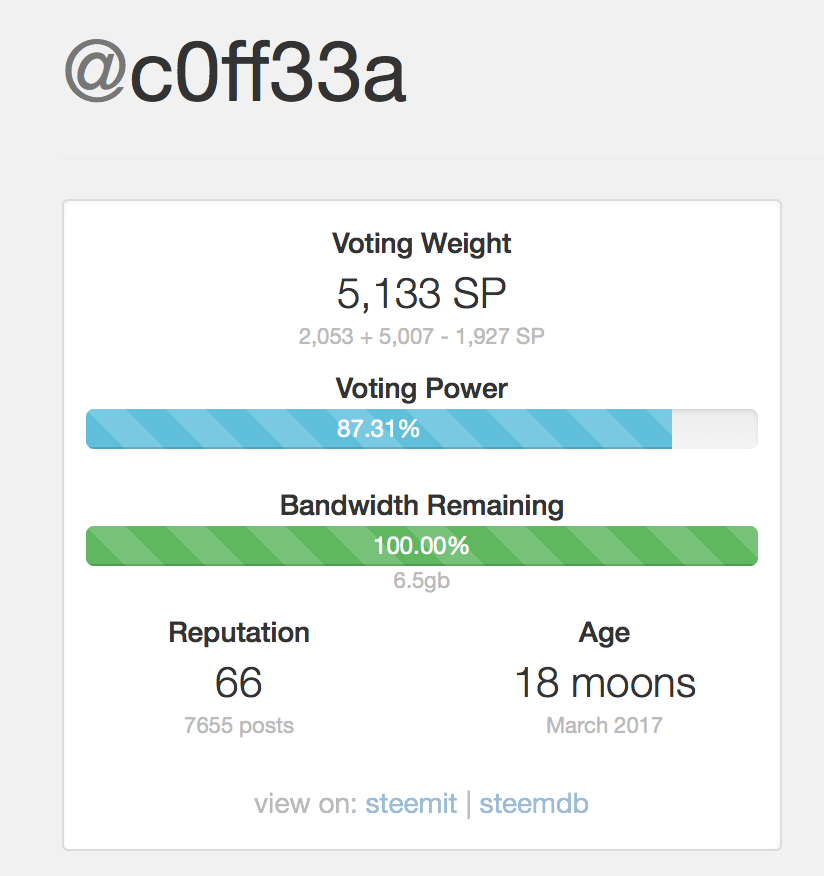Open the steemdb profile link
This screenshot has width=824, height=876.
click(533, 803)
